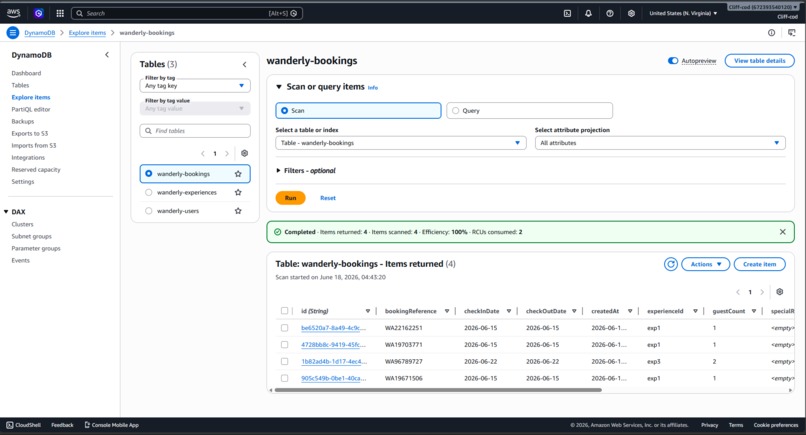806x435 pixels.
Task: Go to previous page of tables list
Action: pyautogui.click(x=203, y=153)
